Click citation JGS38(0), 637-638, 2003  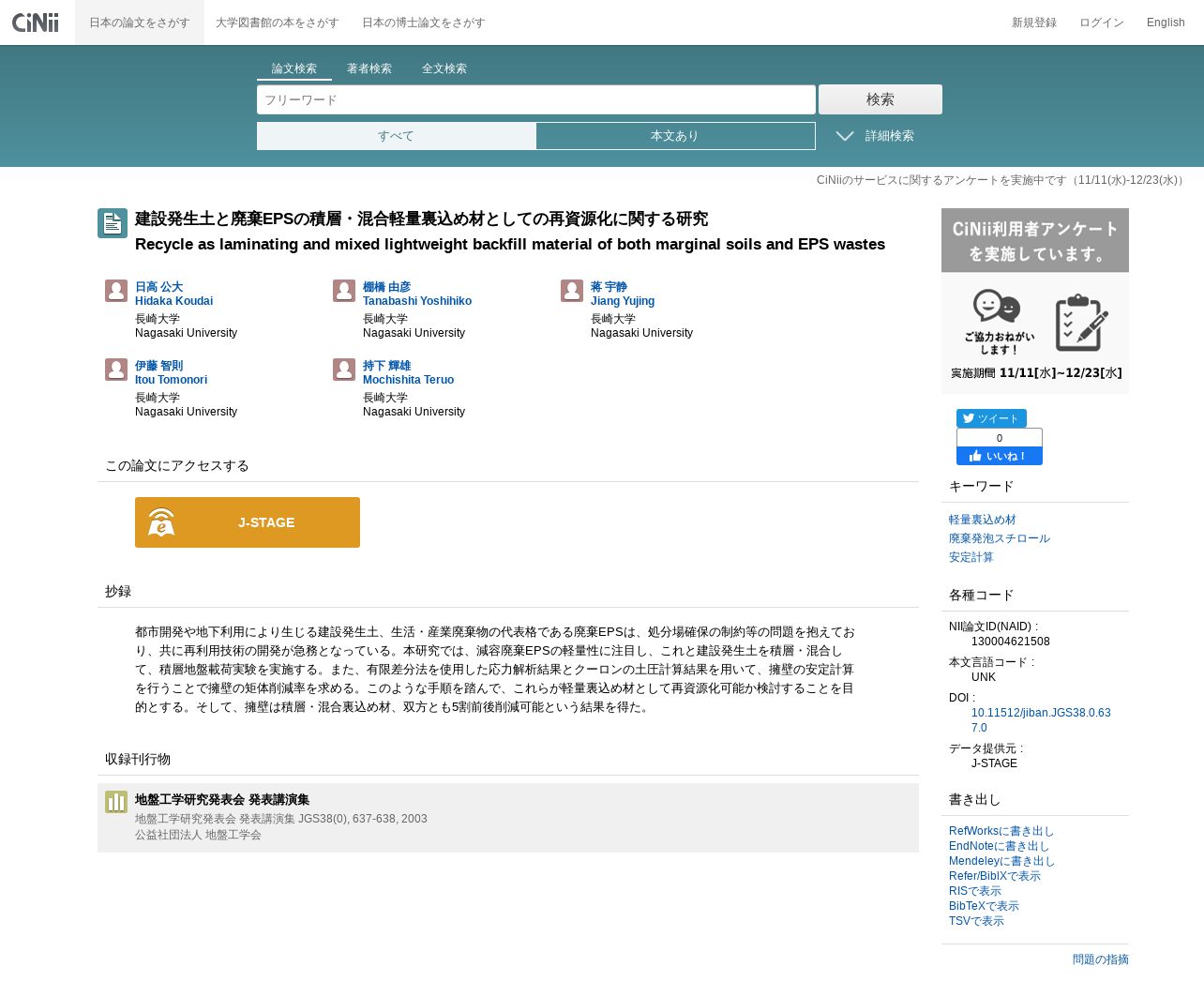click(362, 819)
